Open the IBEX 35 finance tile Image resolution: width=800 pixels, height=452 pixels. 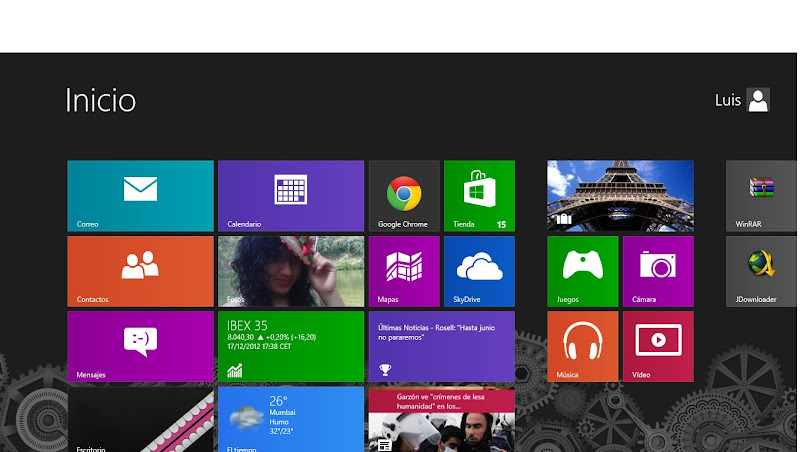click(291, 346)
